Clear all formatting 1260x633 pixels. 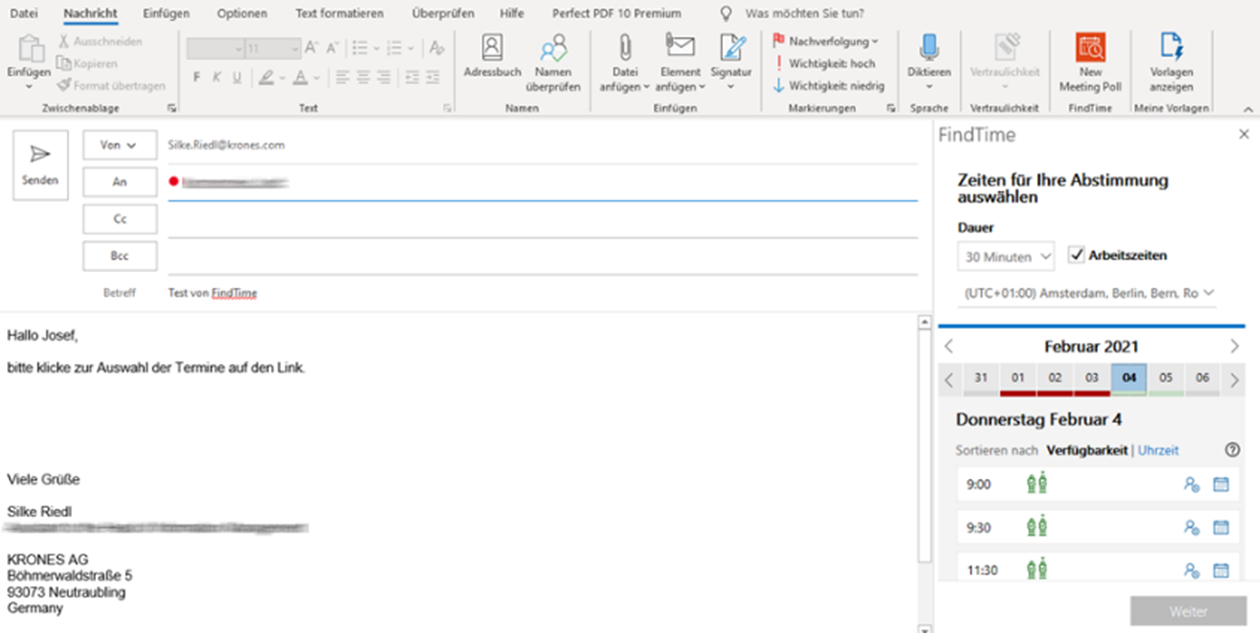436,48
